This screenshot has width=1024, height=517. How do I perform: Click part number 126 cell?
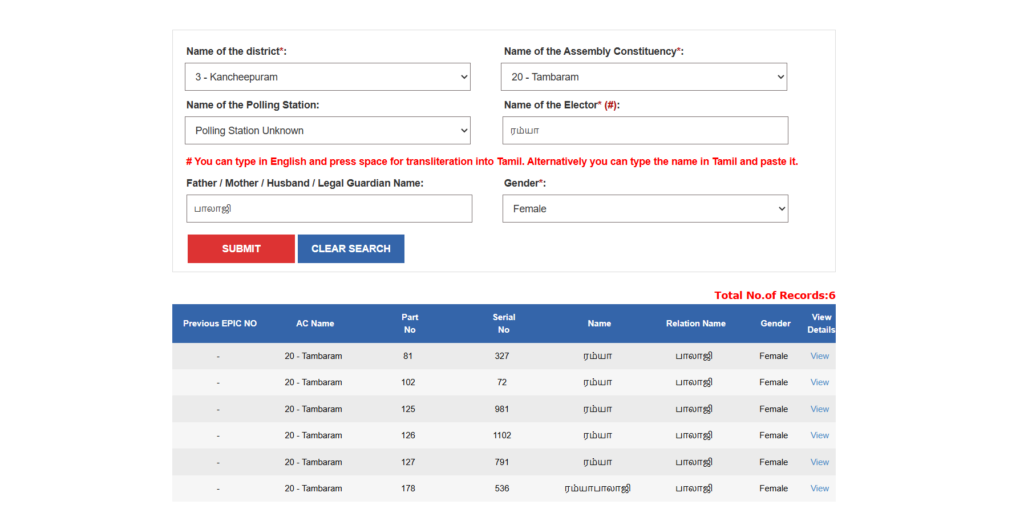[x=408, y=435]
